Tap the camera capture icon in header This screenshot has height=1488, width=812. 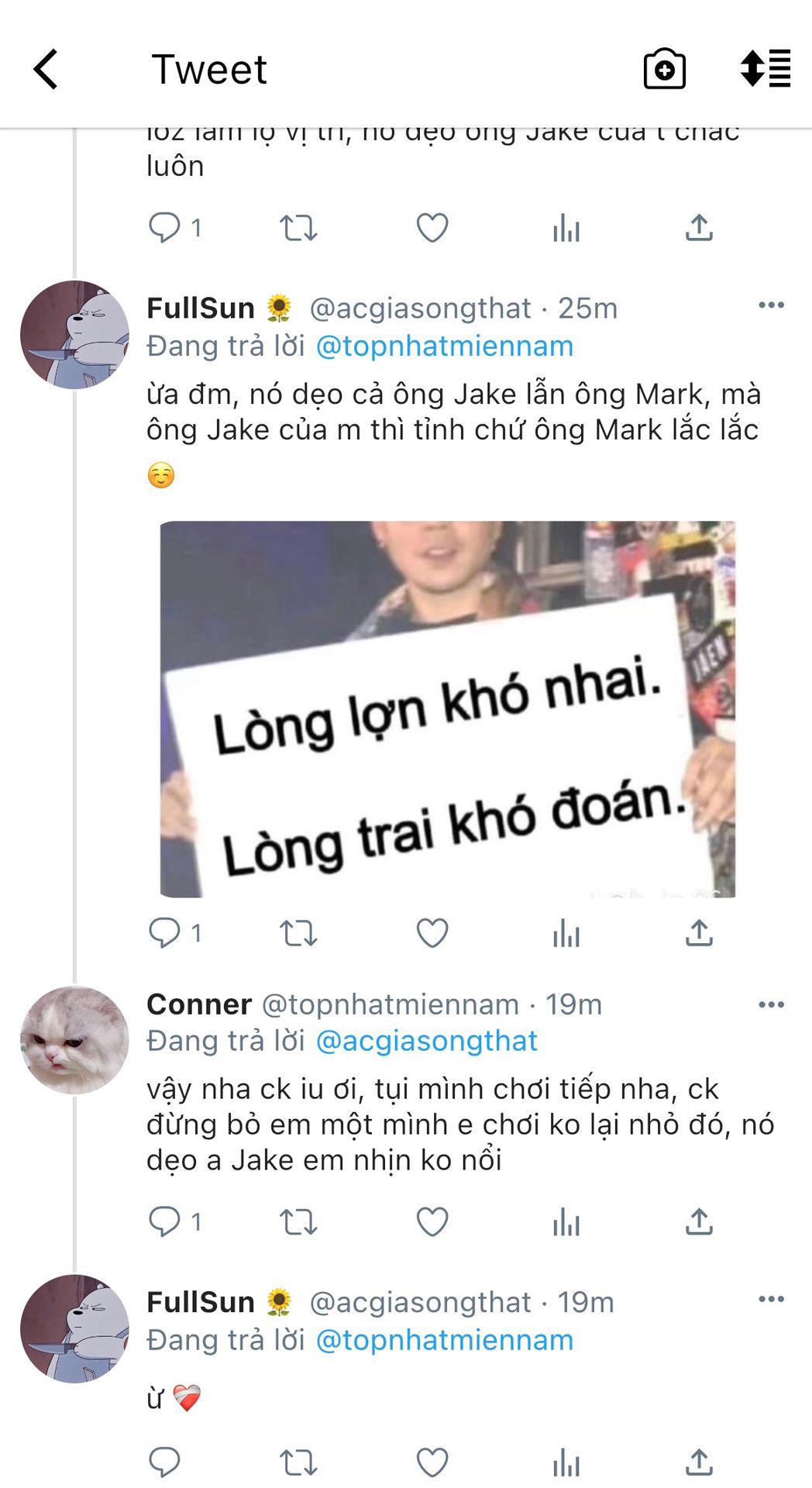665,69
